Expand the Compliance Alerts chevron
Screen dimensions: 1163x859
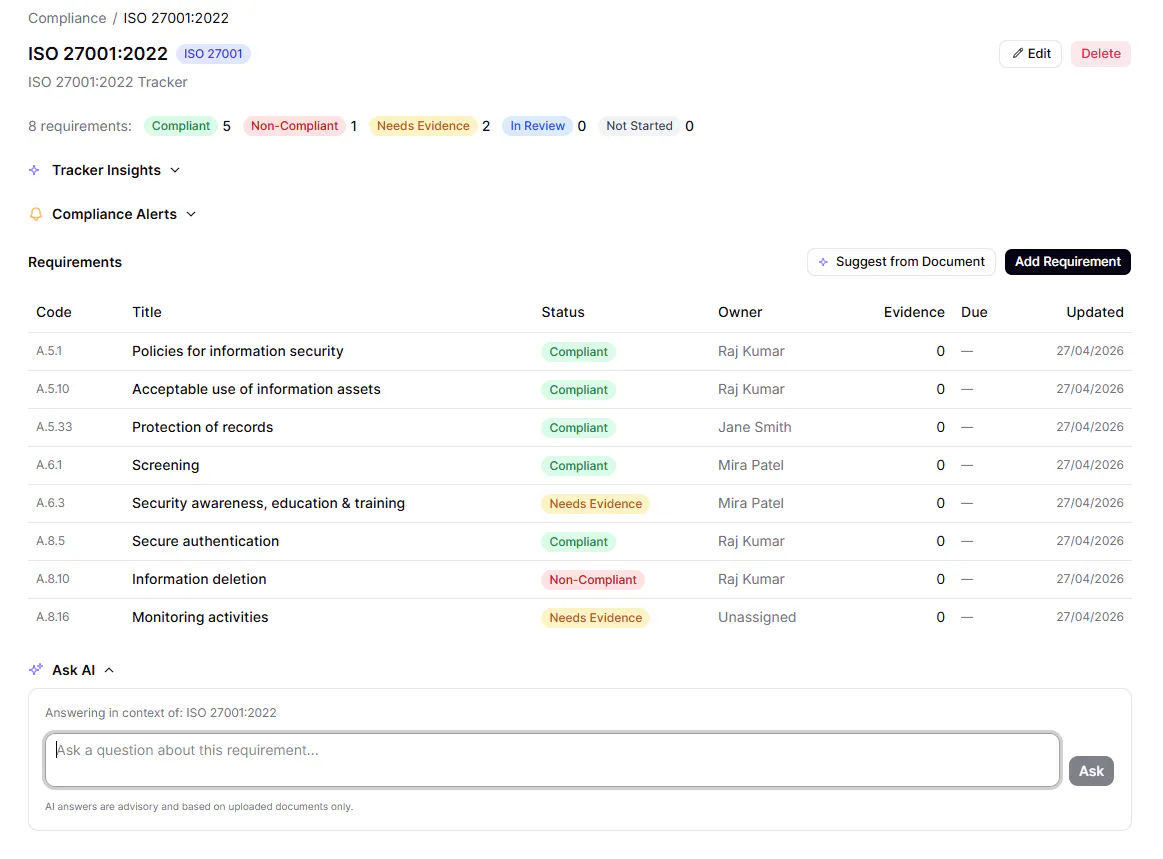[191, 214]
